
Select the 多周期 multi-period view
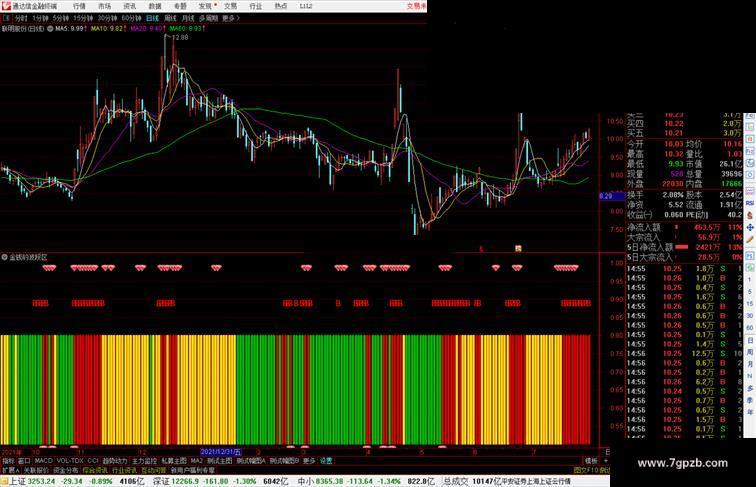(208, 18)
